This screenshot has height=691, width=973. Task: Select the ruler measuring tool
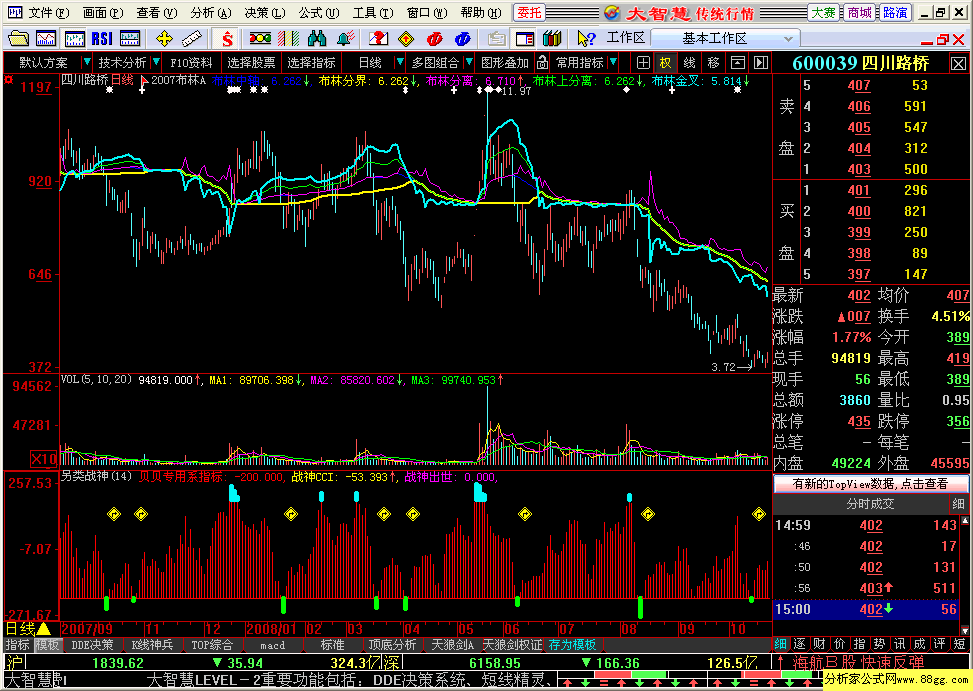(x=192, y=38)
